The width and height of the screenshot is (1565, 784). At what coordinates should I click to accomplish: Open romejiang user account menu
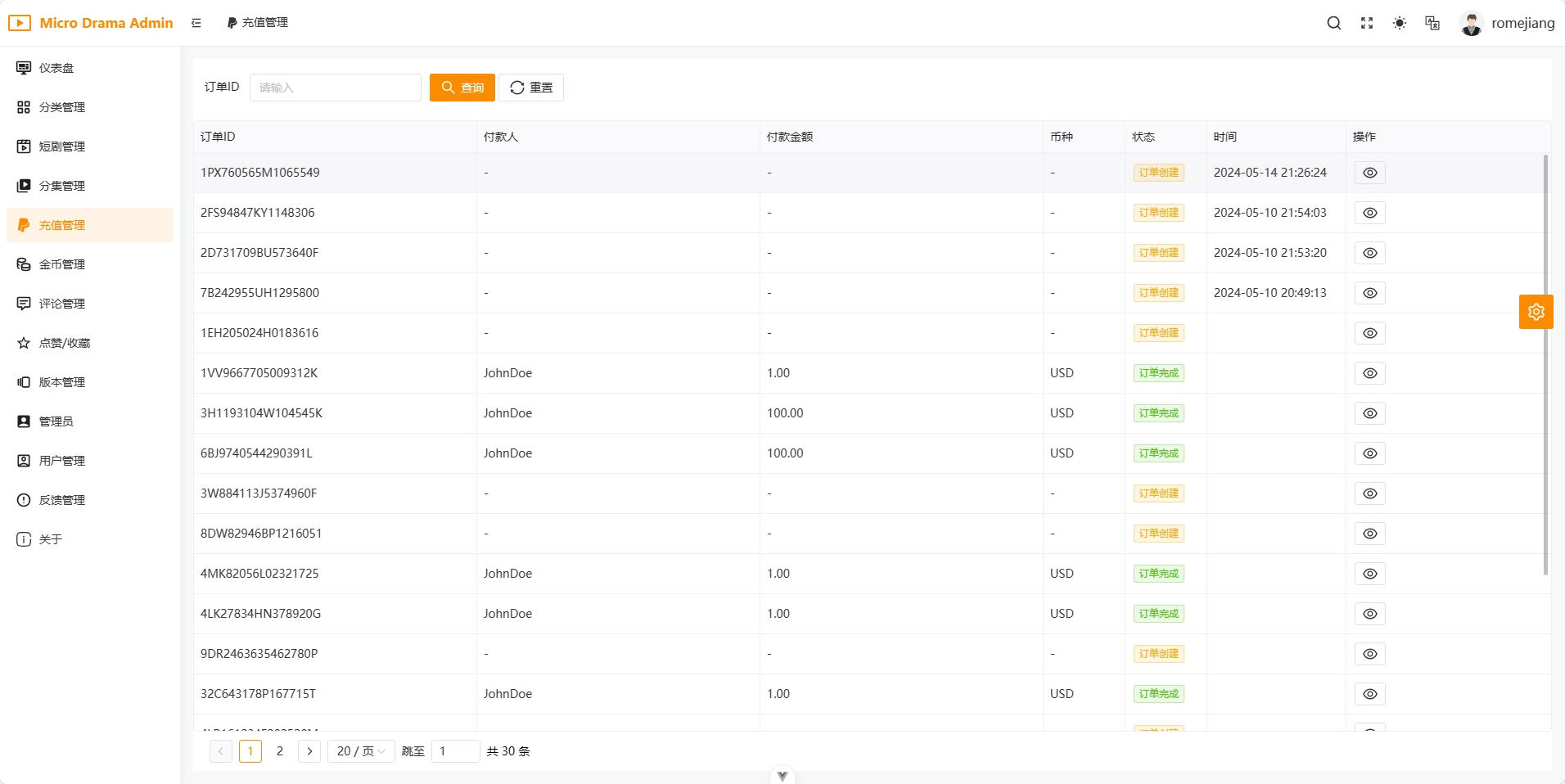pyautogui.click(x=1507, y=23)
